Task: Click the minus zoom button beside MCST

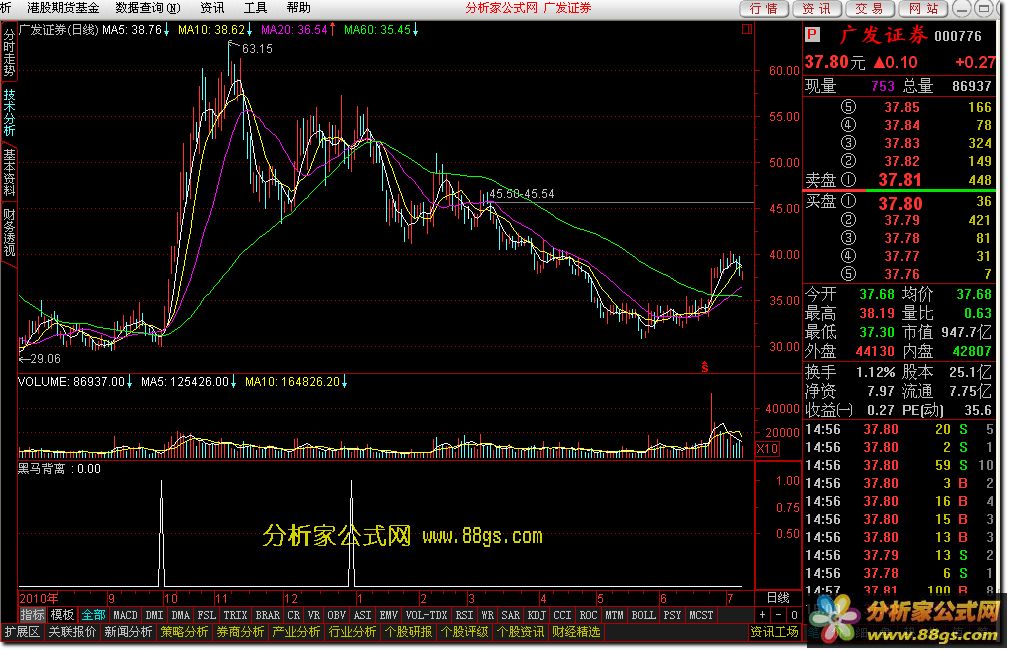Action: pos(778,615)
